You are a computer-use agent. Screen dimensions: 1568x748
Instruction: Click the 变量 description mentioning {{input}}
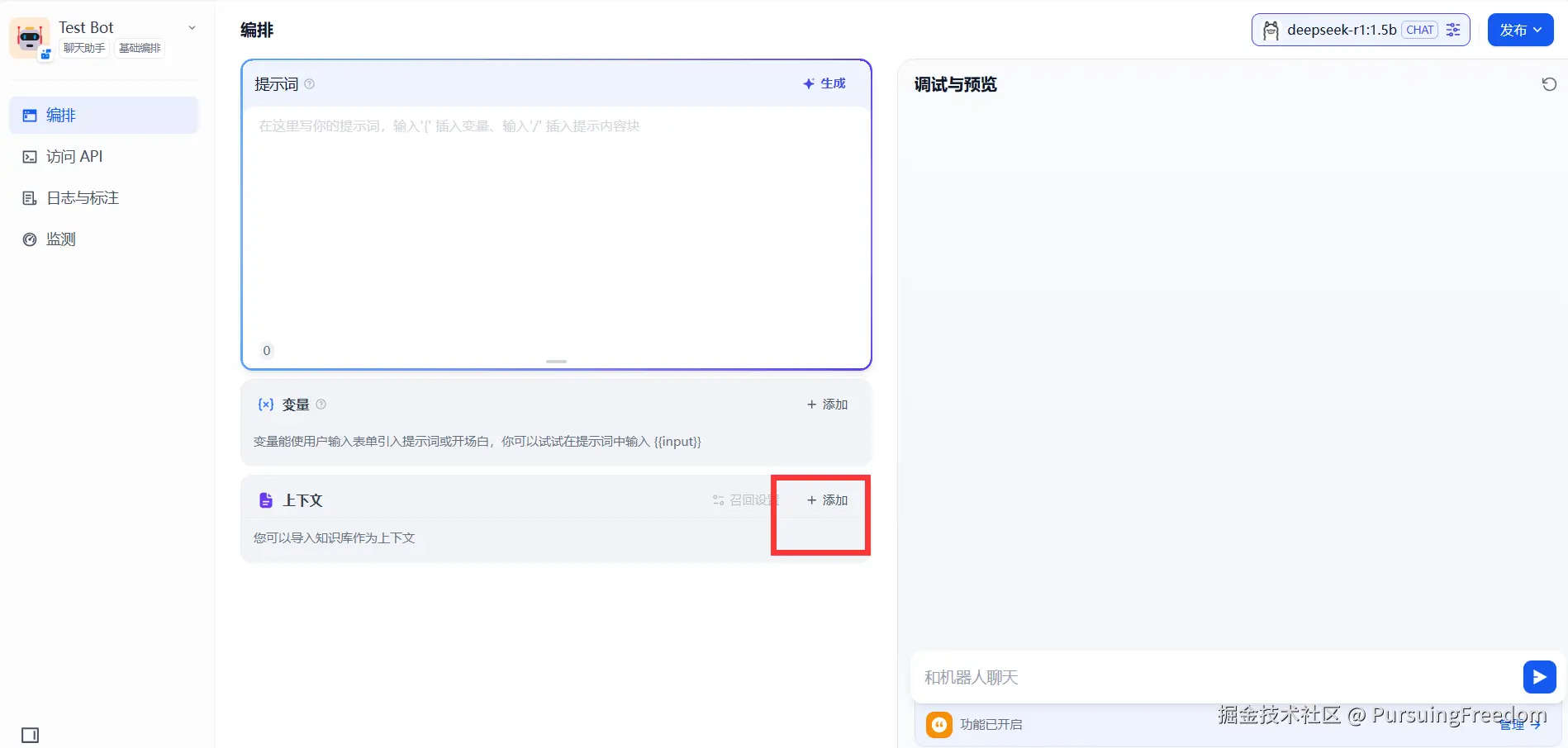[478, 442]
